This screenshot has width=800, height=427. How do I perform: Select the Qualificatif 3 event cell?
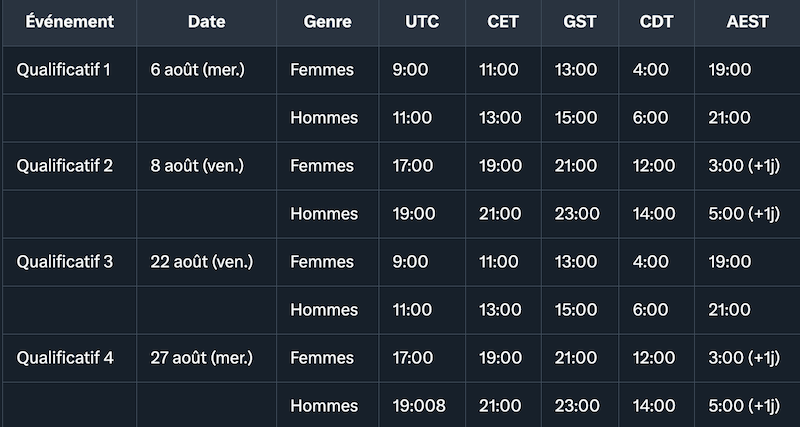point(65,262)
